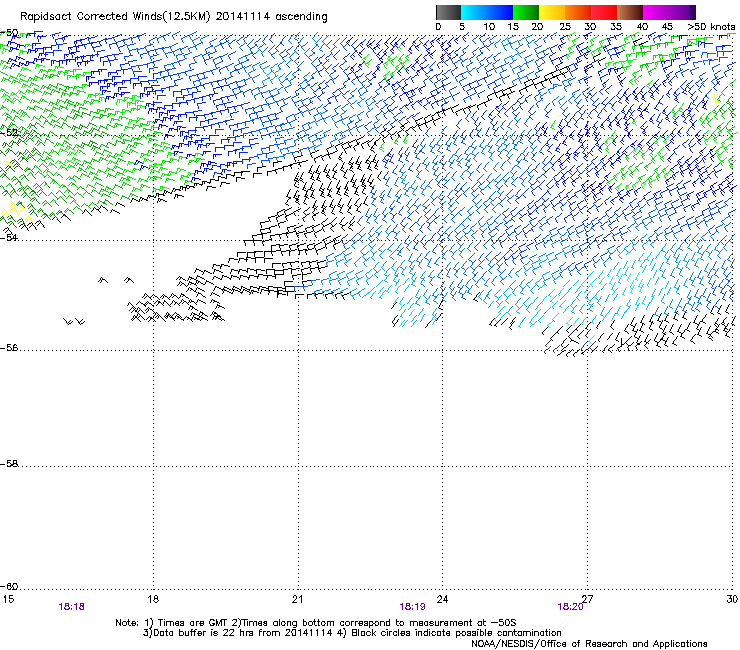Select the brown 35-40 knots legend segment
Image resolution: width=740 pixels, height=650 pixels.
pyautogui.click(x=630, y=12)
